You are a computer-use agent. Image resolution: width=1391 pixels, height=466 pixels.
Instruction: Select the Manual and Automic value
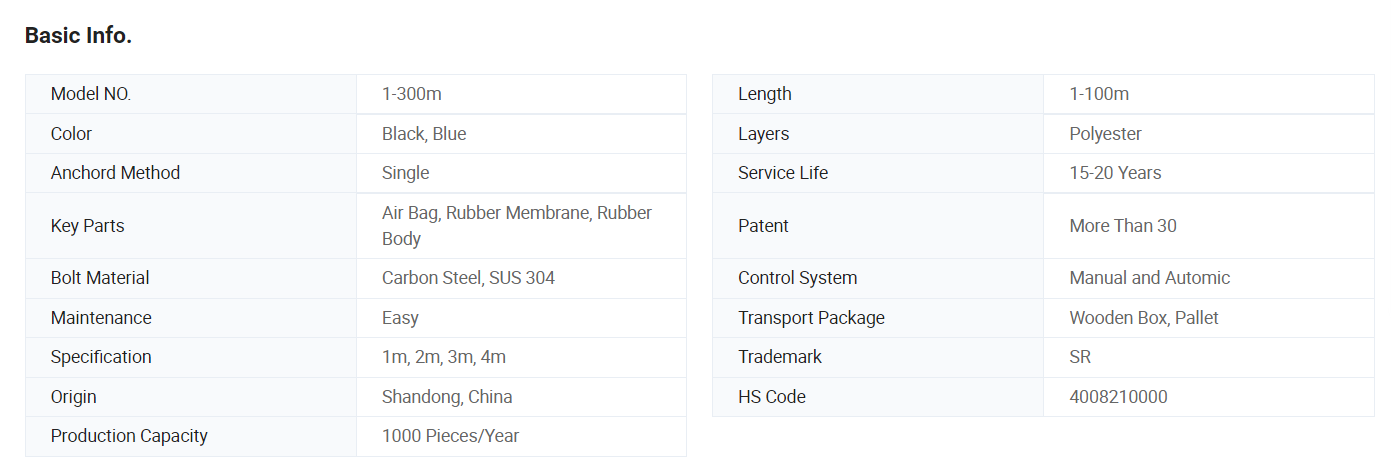pyautogui.click(x=1149, y=278)
